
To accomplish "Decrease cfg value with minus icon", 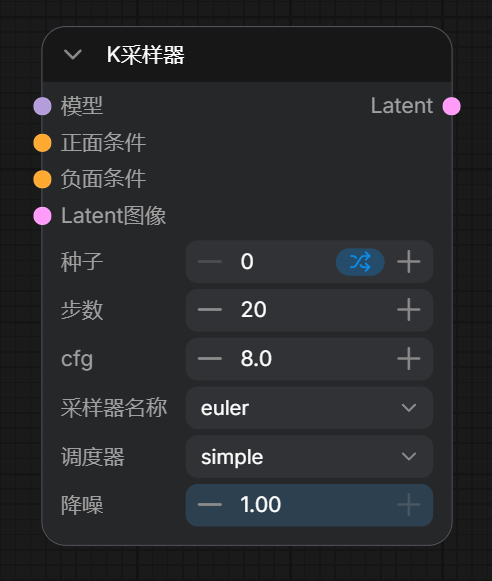I will (x=210, y=359).
